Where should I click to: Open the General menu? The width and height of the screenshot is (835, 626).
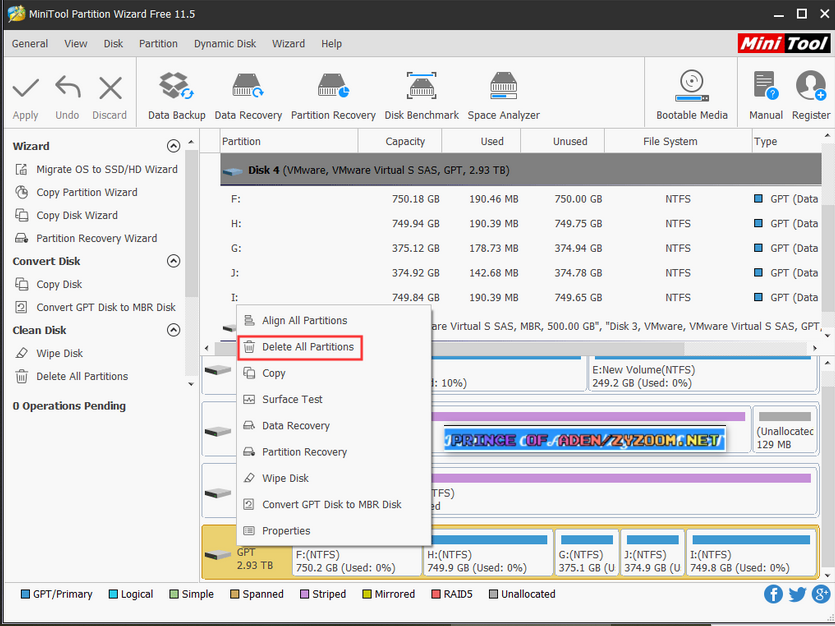[x=30, y=44]
